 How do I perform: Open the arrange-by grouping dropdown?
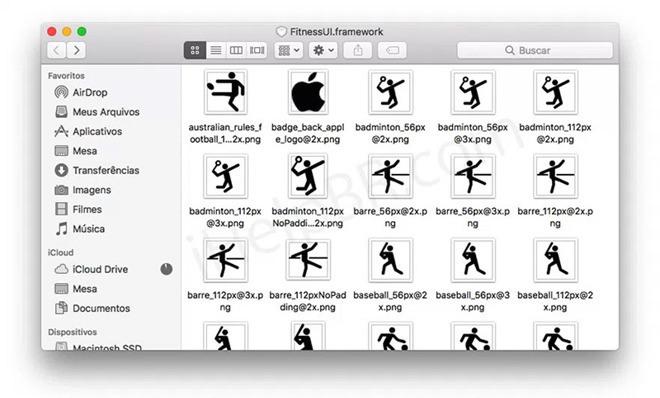[289, 50]
